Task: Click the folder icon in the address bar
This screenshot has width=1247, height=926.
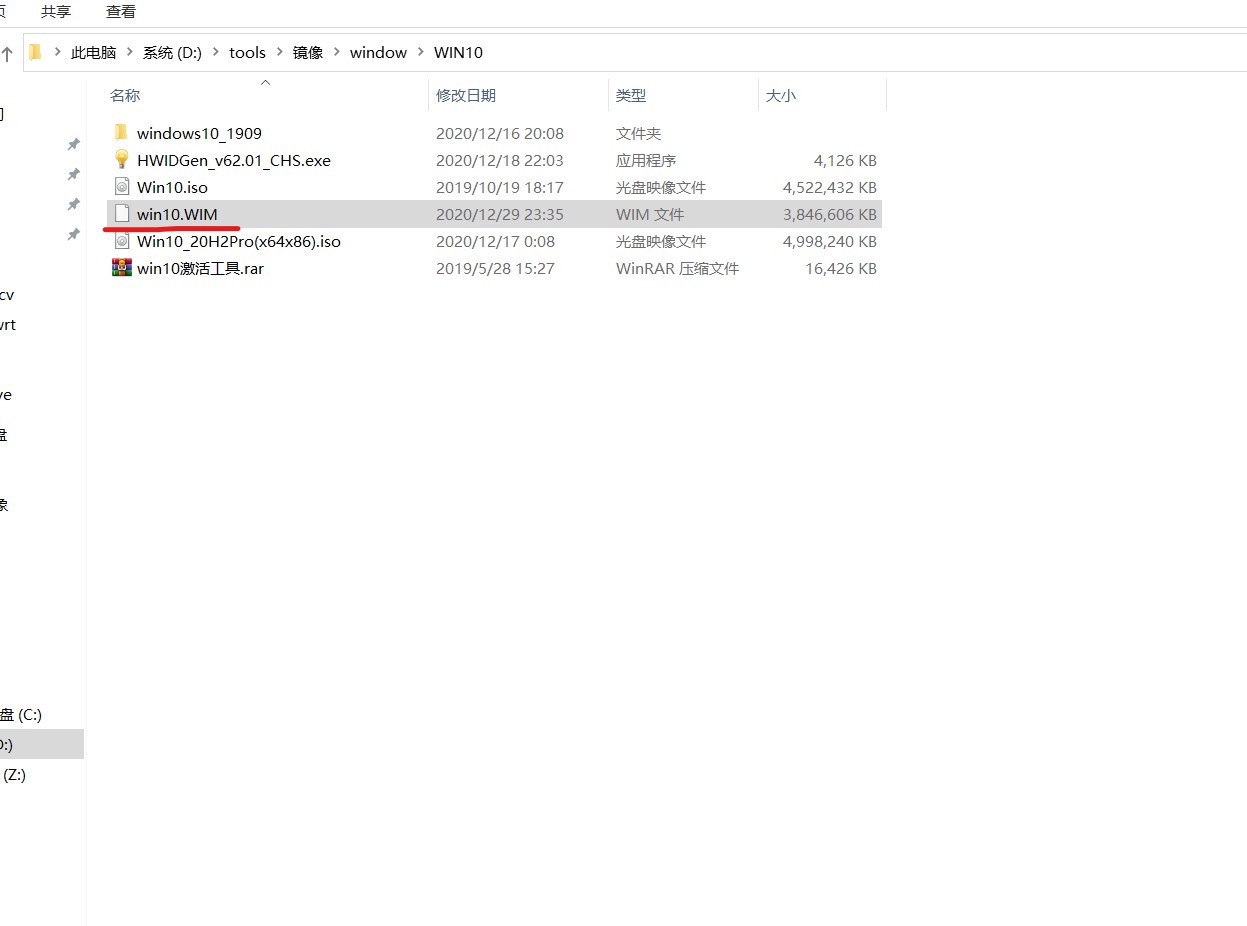Action: point(36,52)
